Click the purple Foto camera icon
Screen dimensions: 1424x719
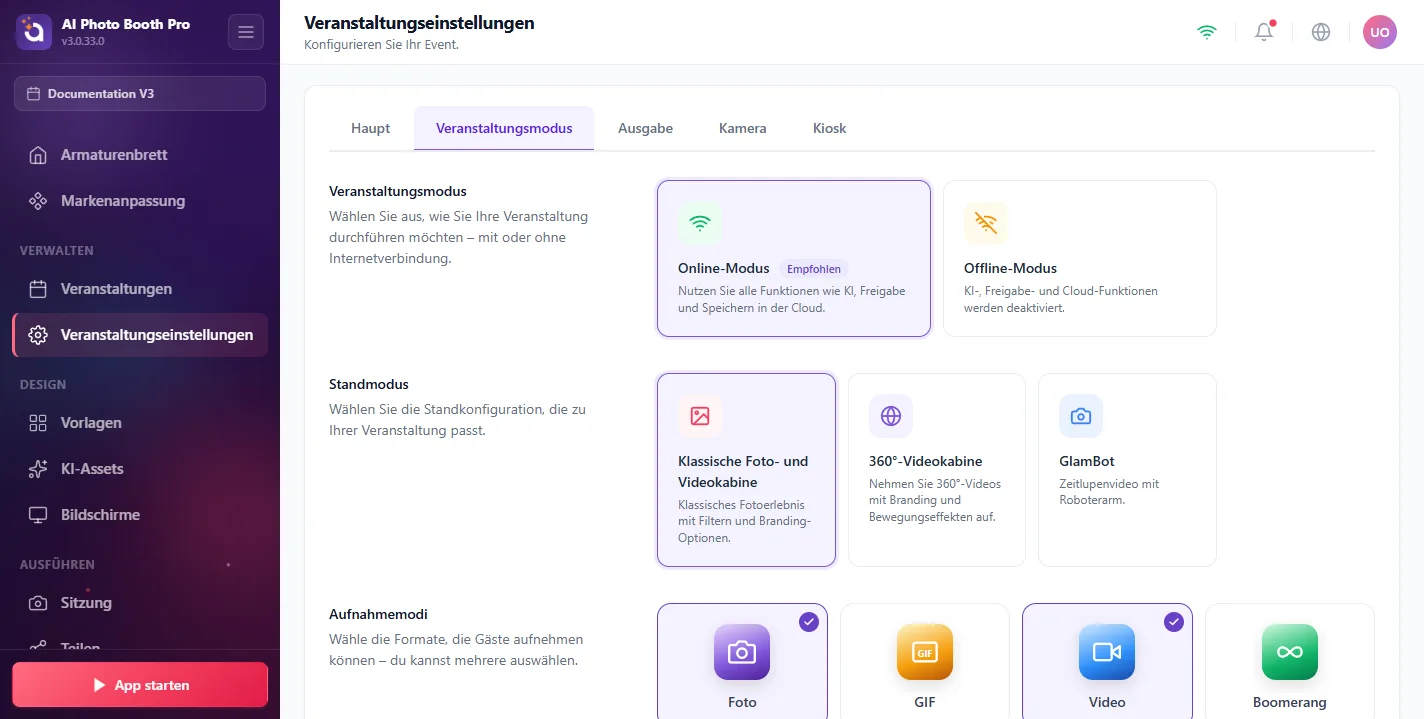pos(742,652)
